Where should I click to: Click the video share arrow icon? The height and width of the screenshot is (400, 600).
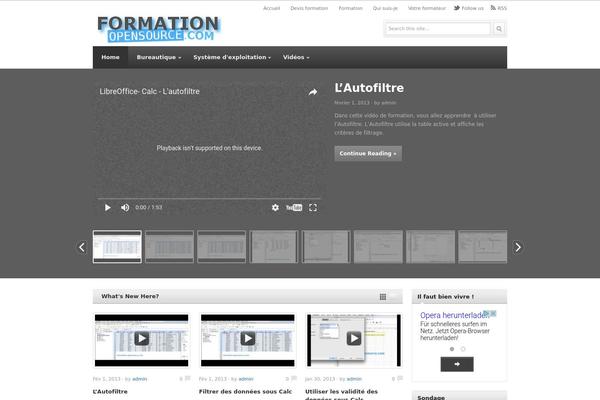313,92
